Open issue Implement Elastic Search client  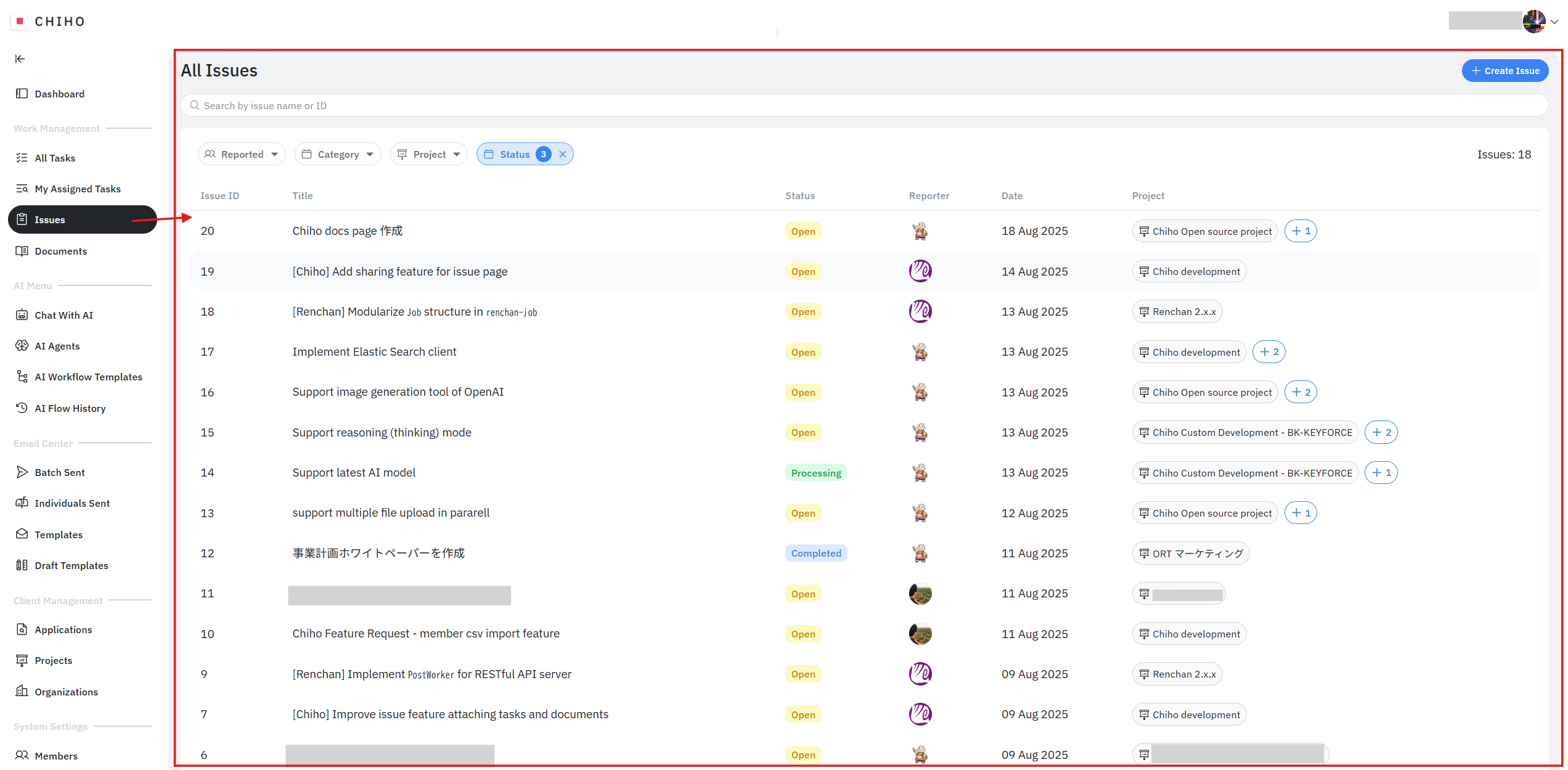click(x=374, y=352)
